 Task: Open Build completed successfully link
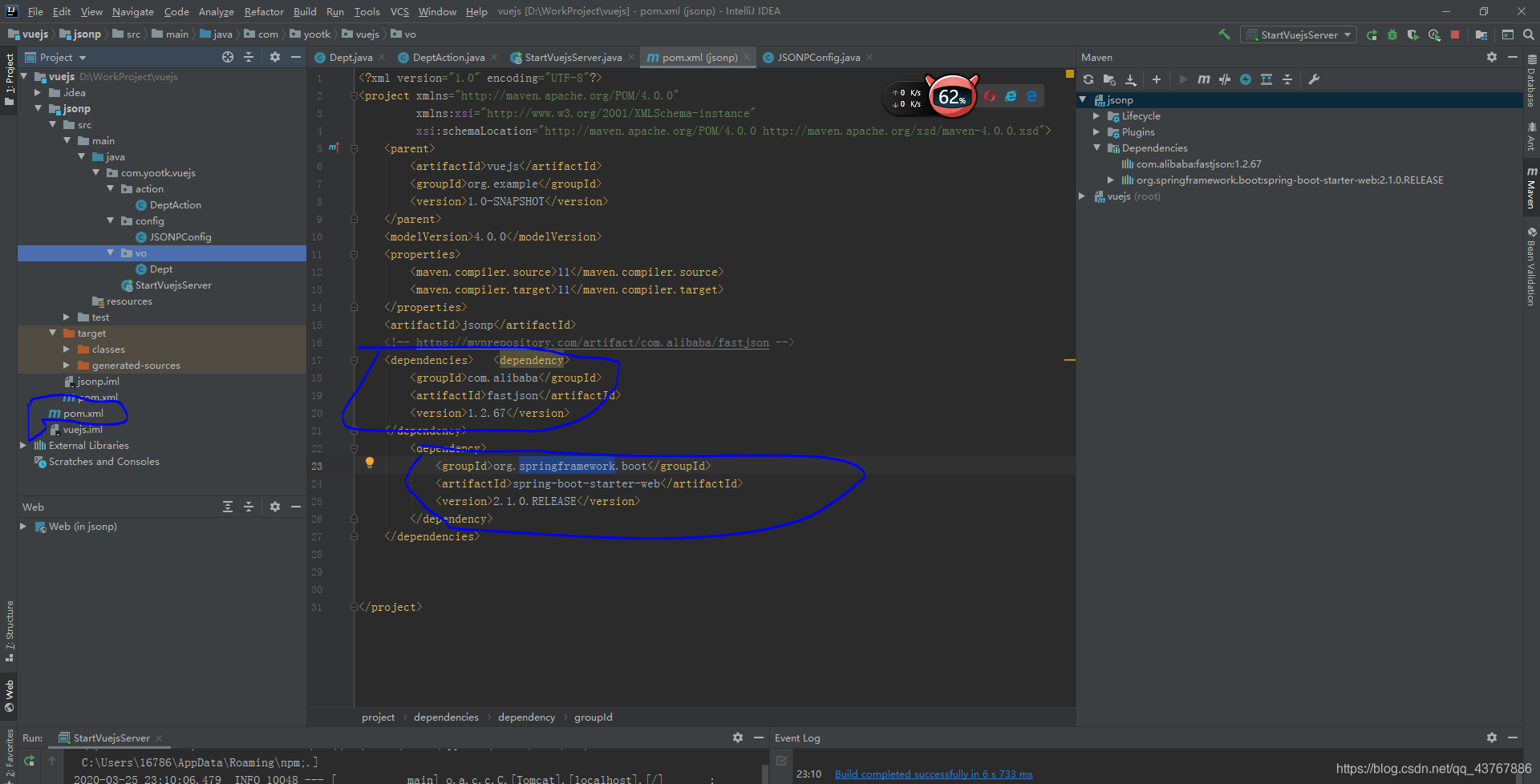(934, 774)
